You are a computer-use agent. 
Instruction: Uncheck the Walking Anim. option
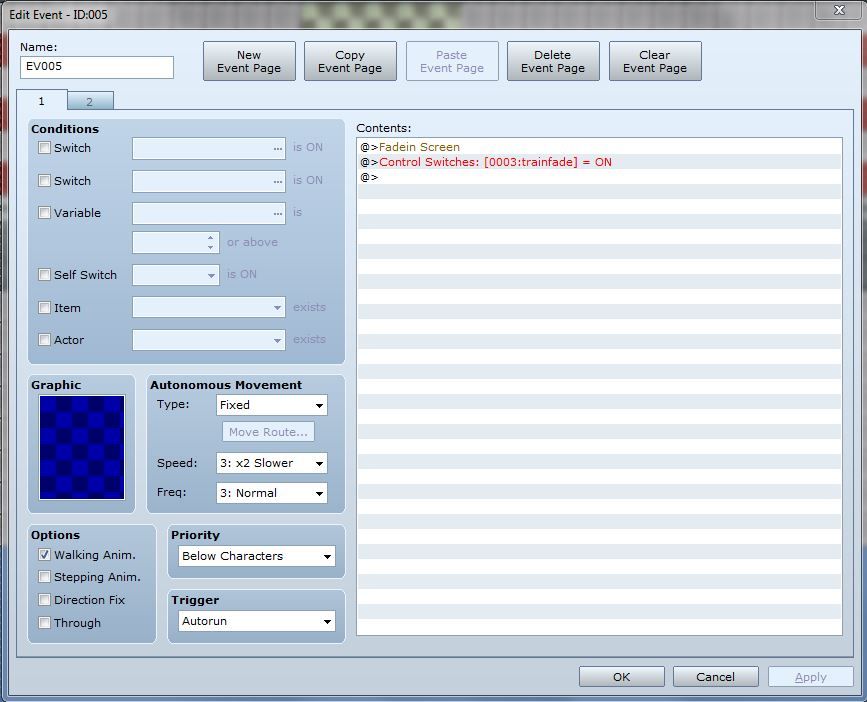tap(44, 555)
